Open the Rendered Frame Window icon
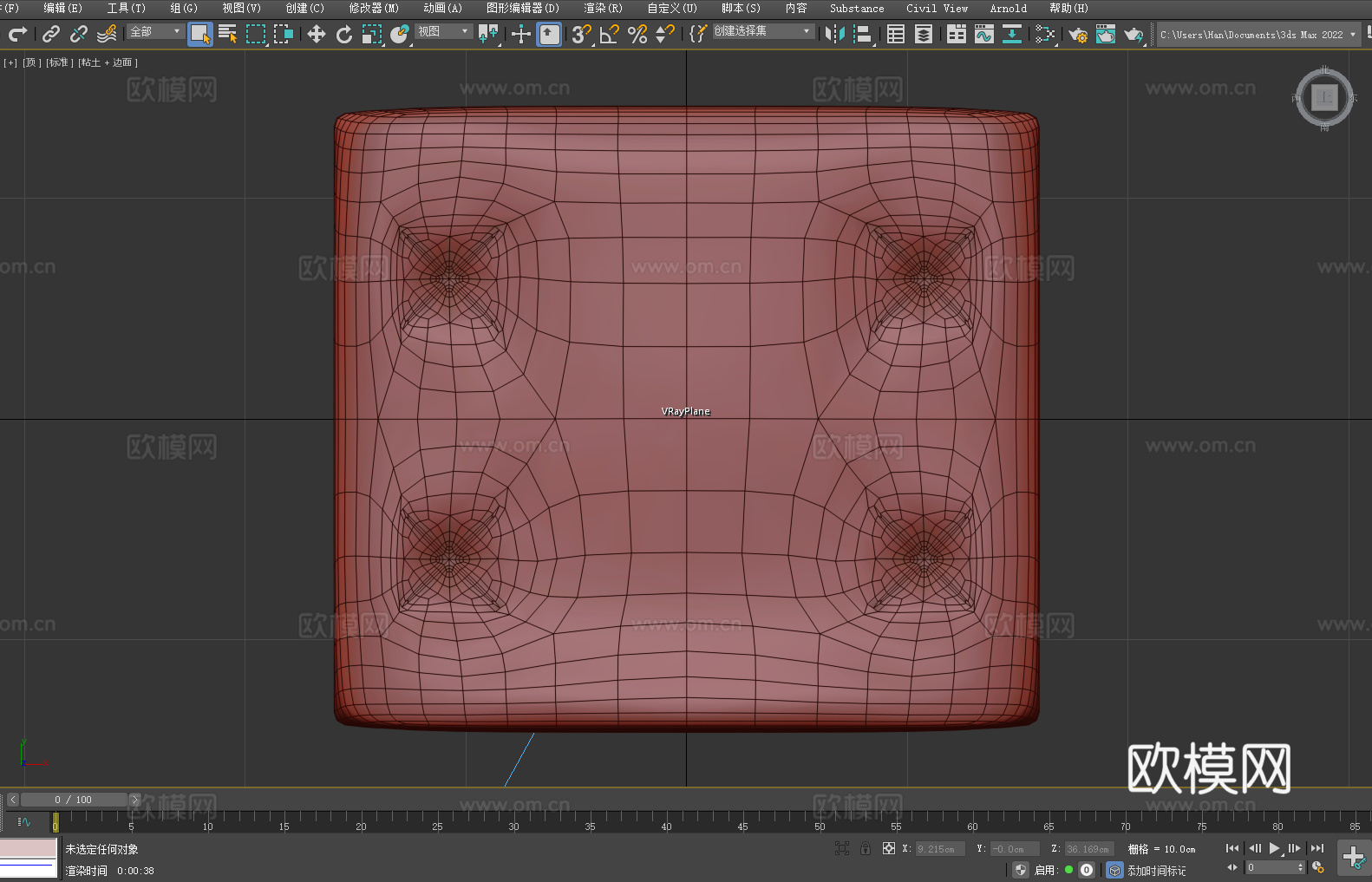This screenshot has width=1372, height=882. coord(1106,34)
